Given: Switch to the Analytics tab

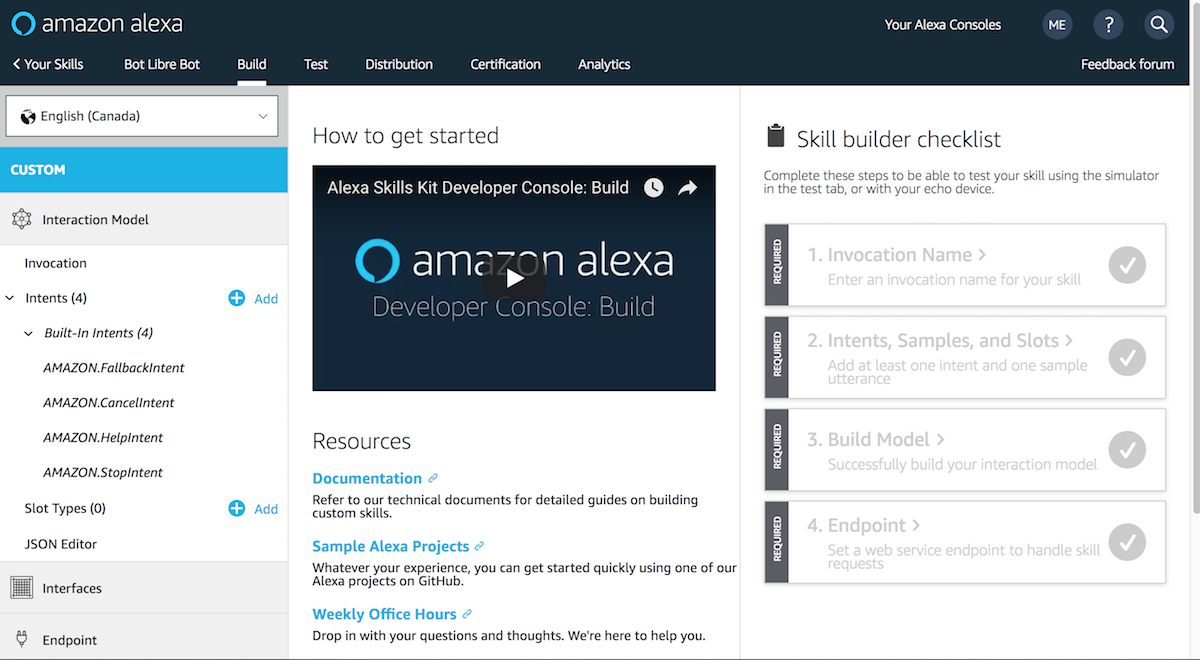Looking at the screenshot, I should [604, 64].
